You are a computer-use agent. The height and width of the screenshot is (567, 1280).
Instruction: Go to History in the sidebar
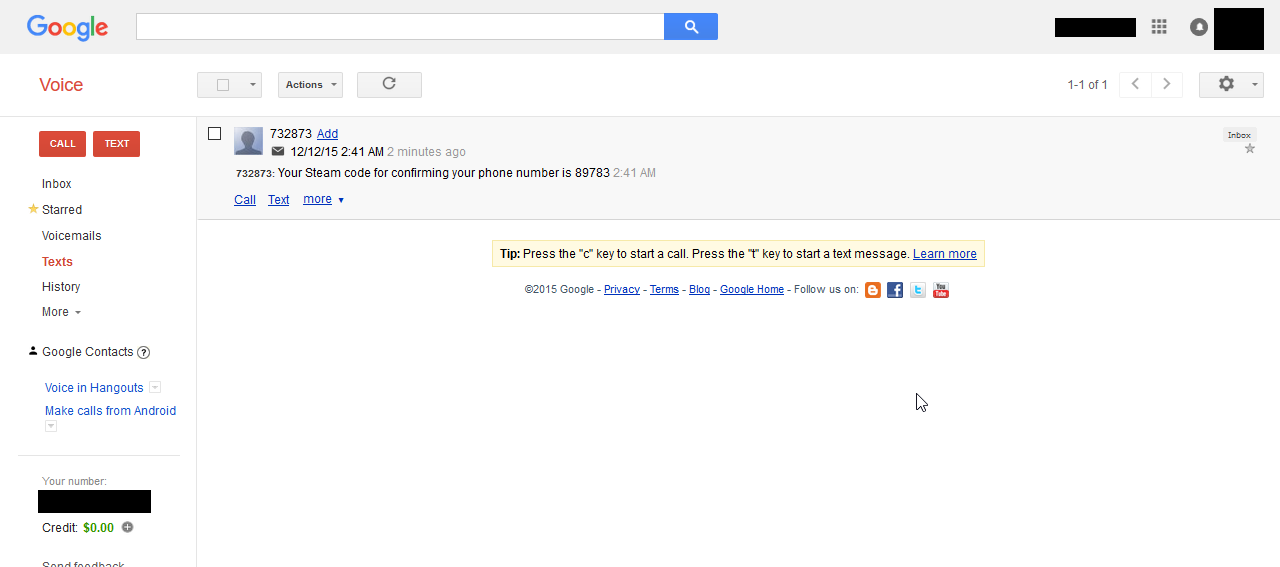pos(61,287)
